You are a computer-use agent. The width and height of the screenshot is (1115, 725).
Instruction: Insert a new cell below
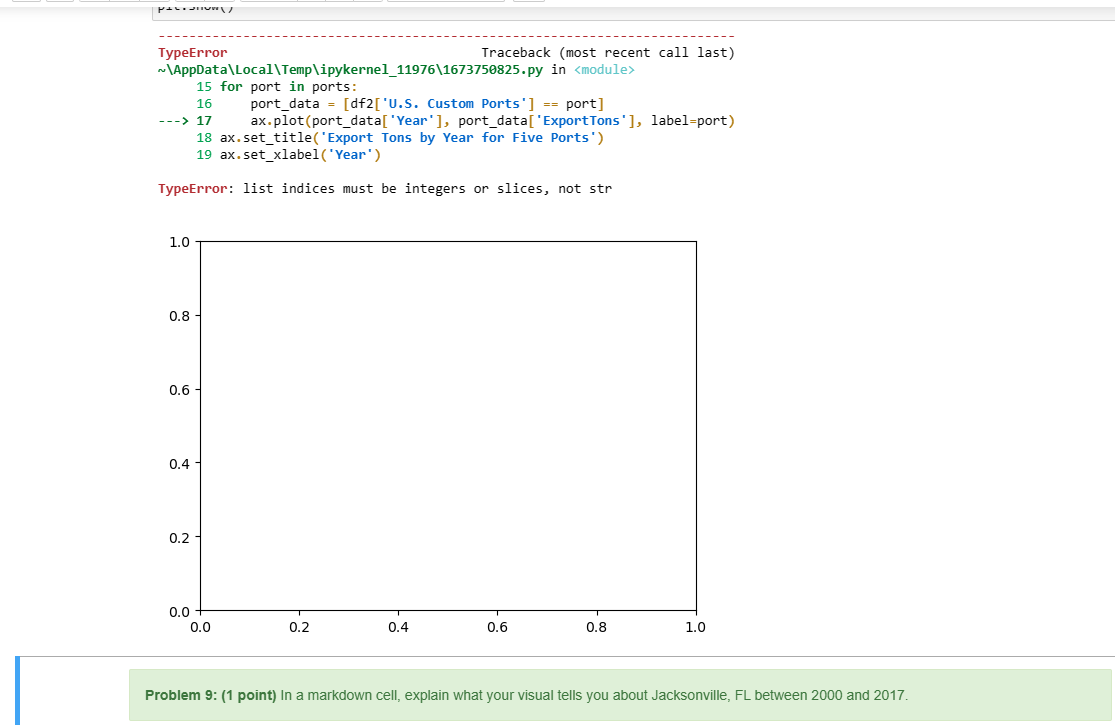pos(62,3)
